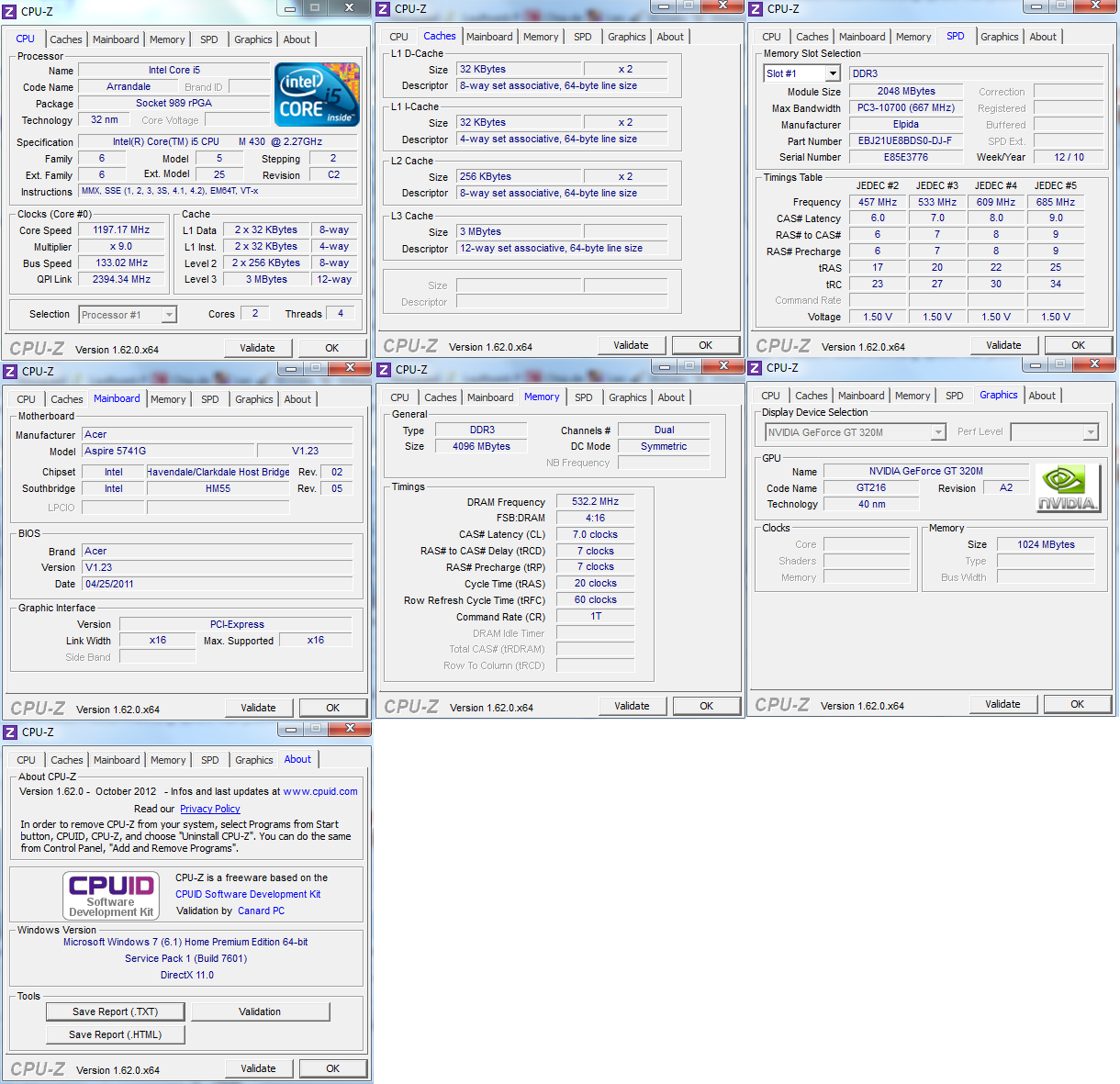Viewport: 1120px width, 1084px height.
Task: Click the Code Name value Arrandale
Action: pyautogui.click(x=129, y=87)
